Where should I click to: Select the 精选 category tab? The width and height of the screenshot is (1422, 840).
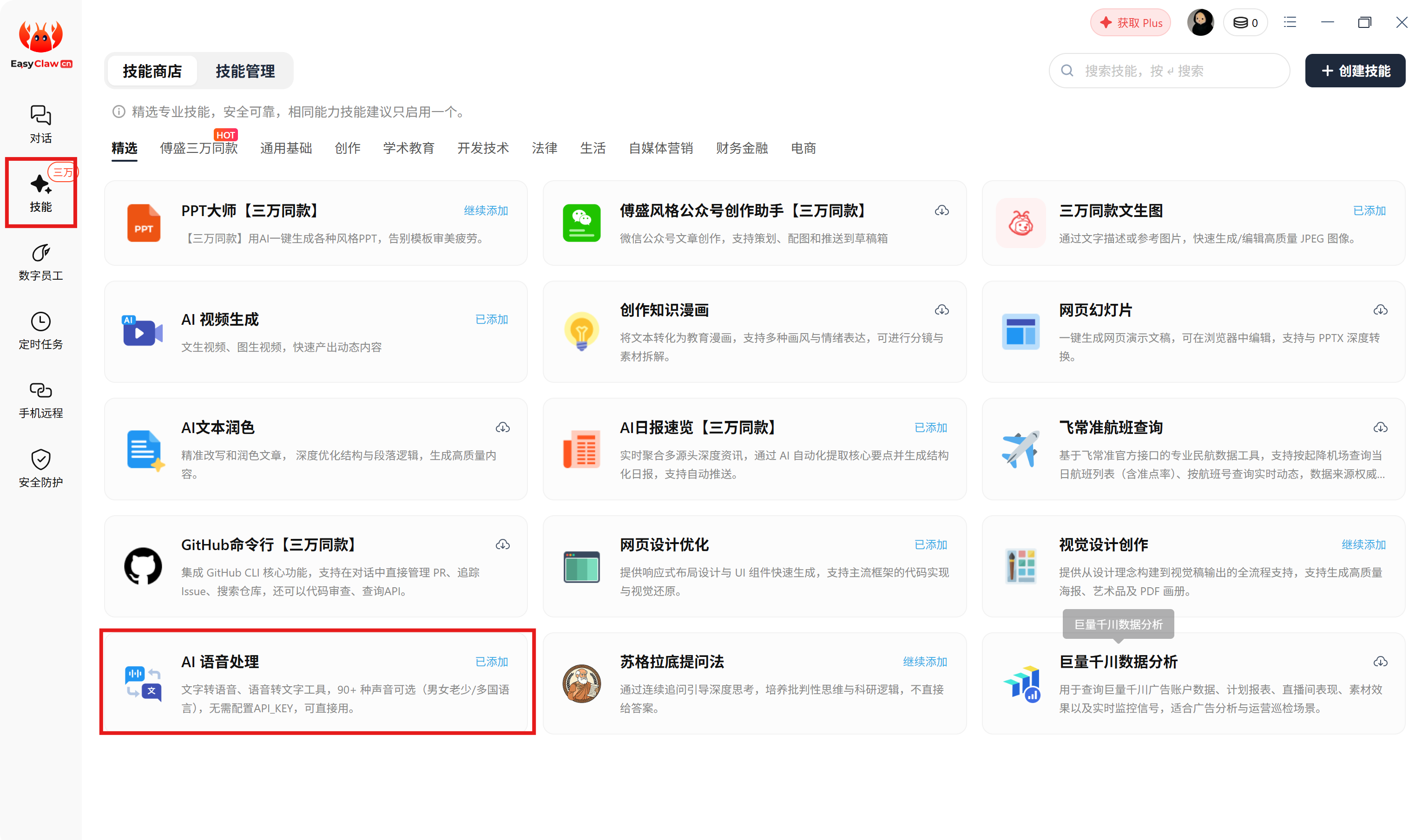[x=125, y=148]
